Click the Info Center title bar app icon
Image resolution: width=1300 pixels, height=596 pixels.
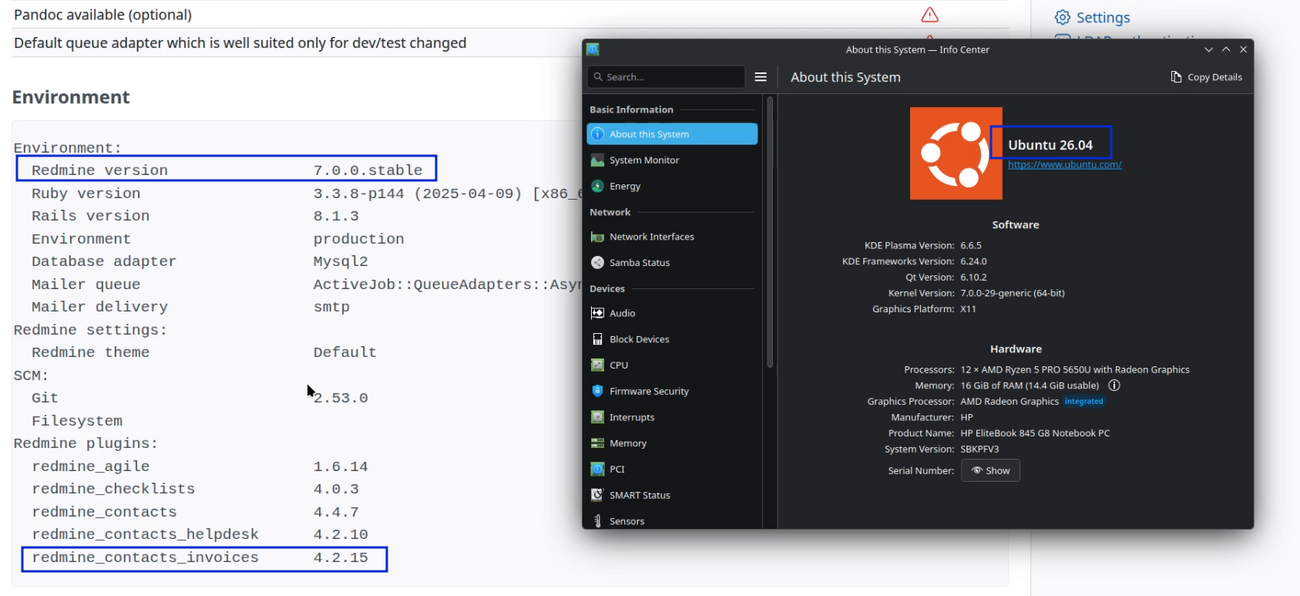pyautogui.click(x=593, y=49)
